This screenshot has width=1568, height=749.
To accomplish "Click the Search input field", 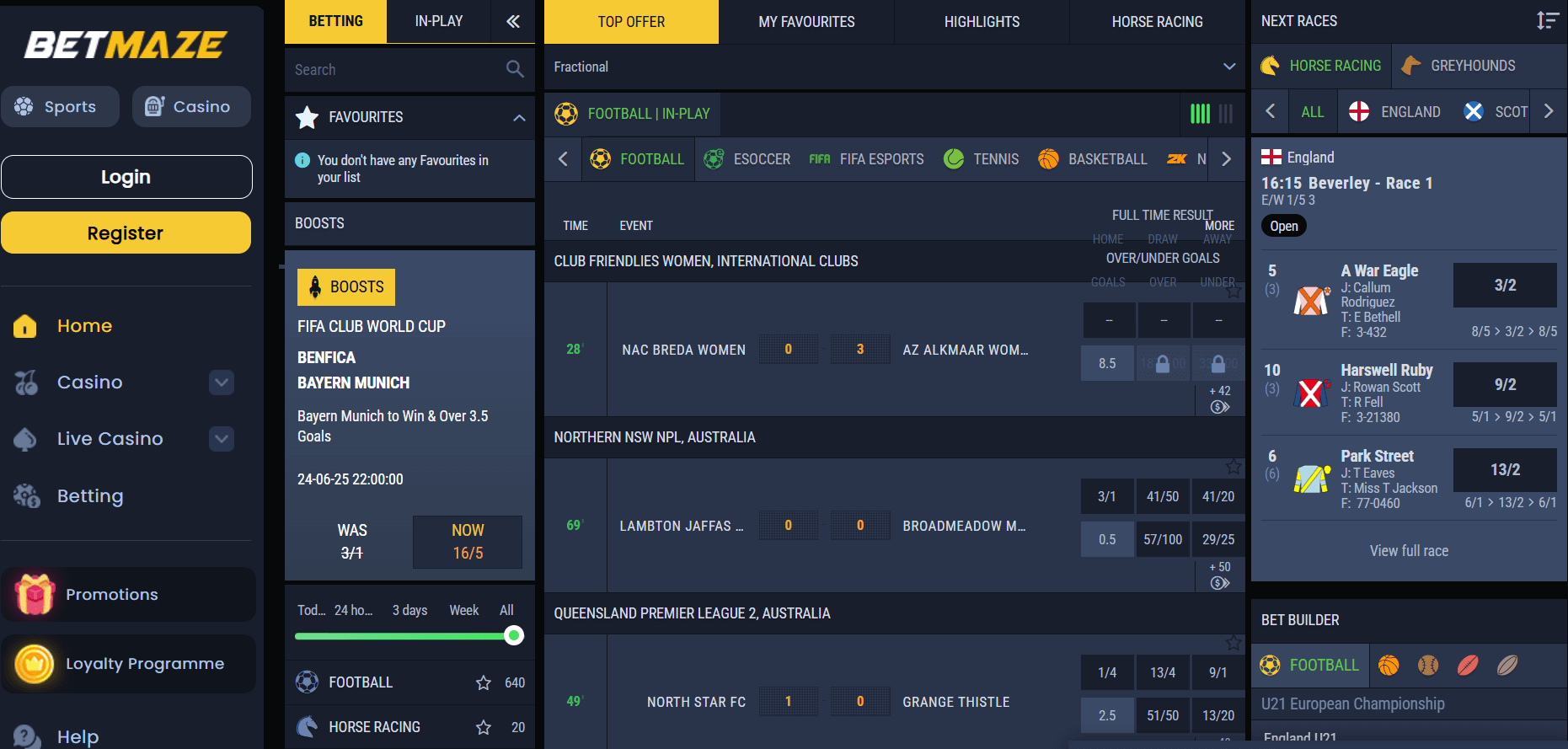I will coord(396,70).
